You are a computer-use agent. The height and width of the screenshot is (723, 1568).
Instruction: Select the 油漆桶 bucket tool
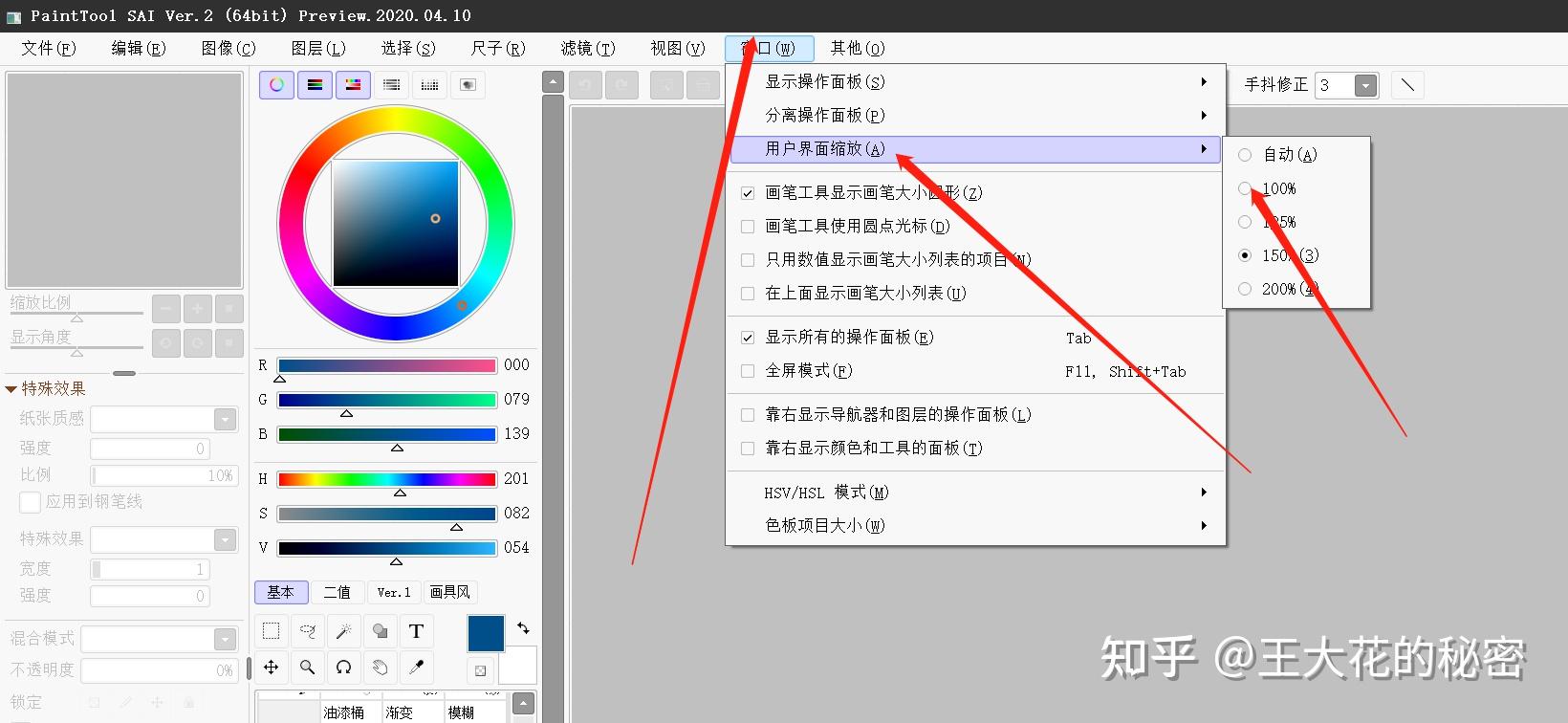(x=344, y=712)
